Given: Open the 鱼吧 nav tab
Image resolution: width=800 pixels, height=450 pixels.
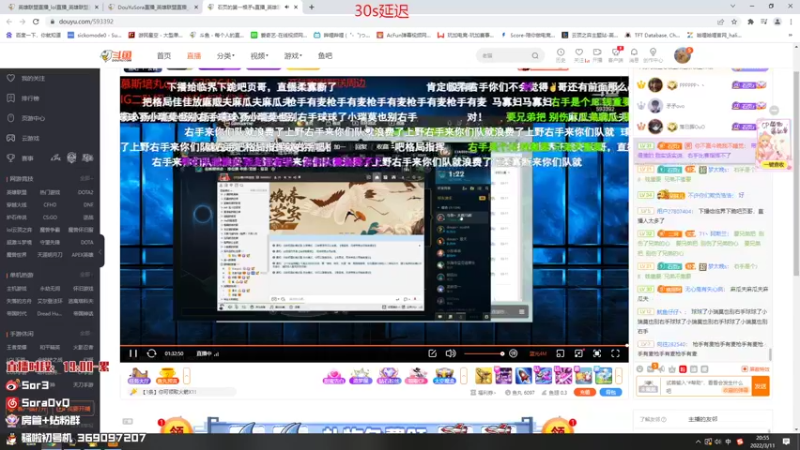Looking at the screenshot, I should [x=325, y=56].
